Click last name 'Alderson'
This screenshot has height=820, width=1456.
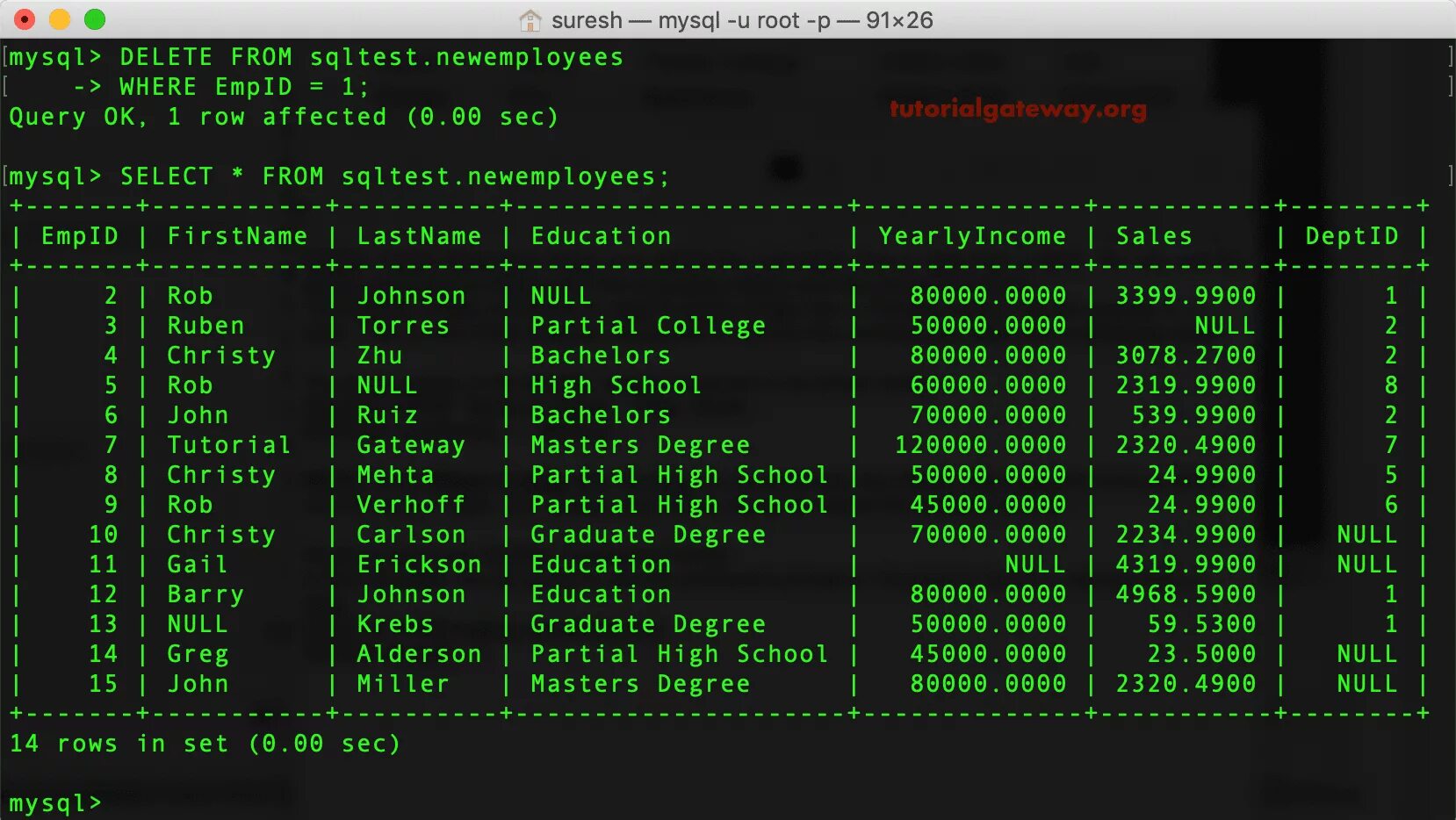419,654
